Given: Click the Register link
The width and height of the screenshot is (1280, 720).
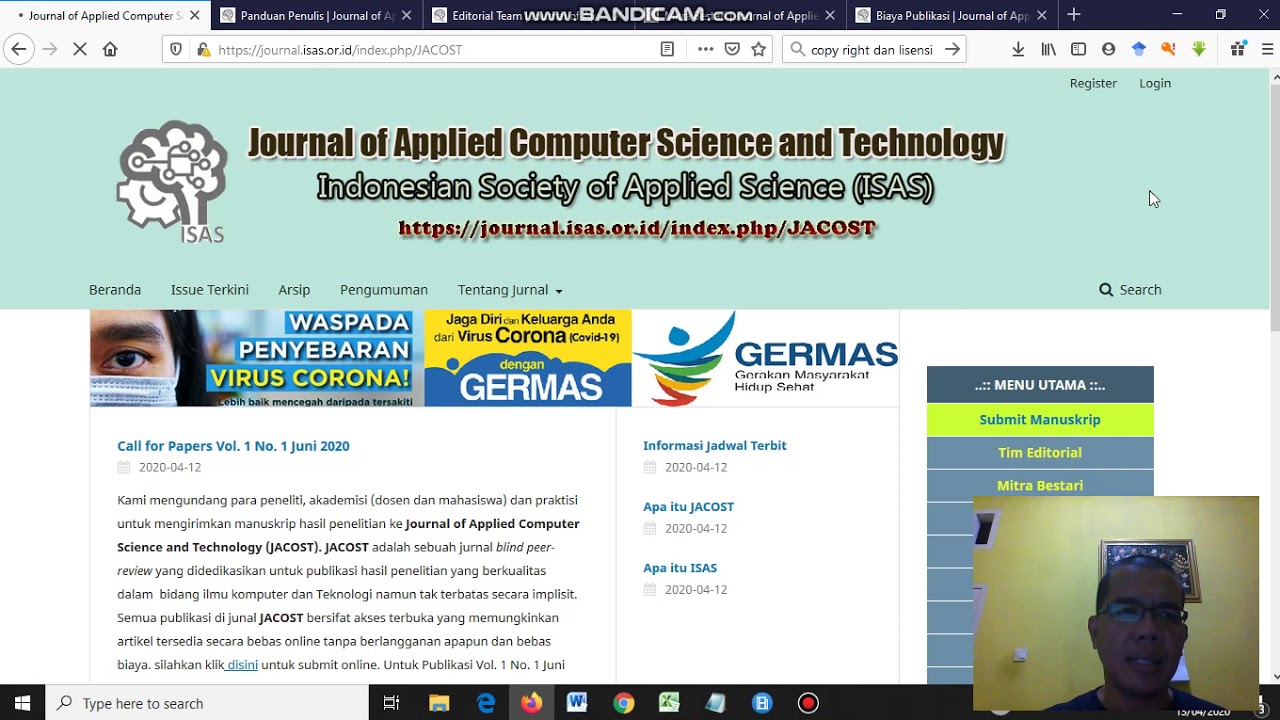Looking at the screenshot, I should [x=1093, y=83].
